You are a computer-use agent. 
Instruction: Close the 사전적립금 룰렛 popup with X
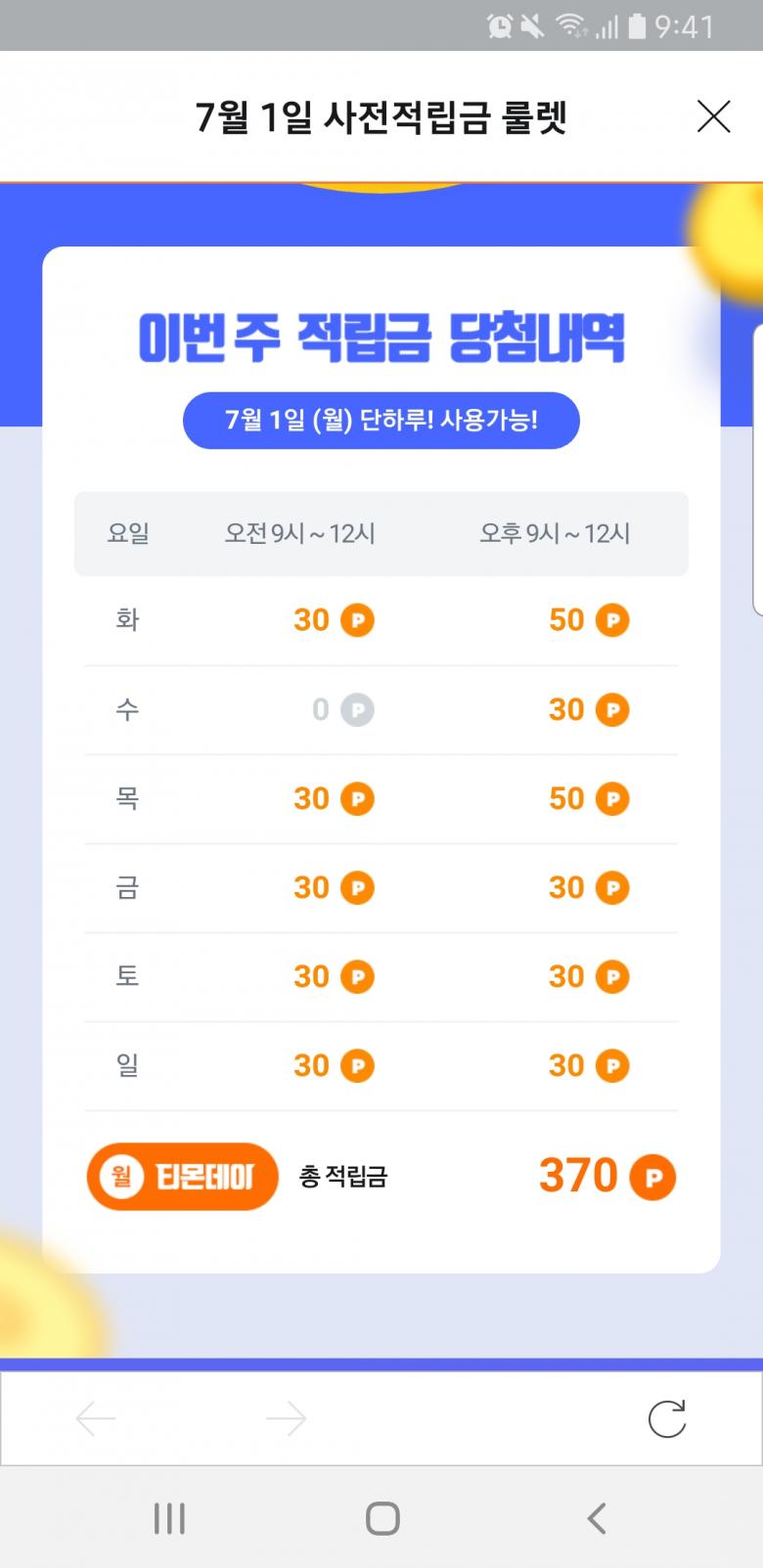713,116
